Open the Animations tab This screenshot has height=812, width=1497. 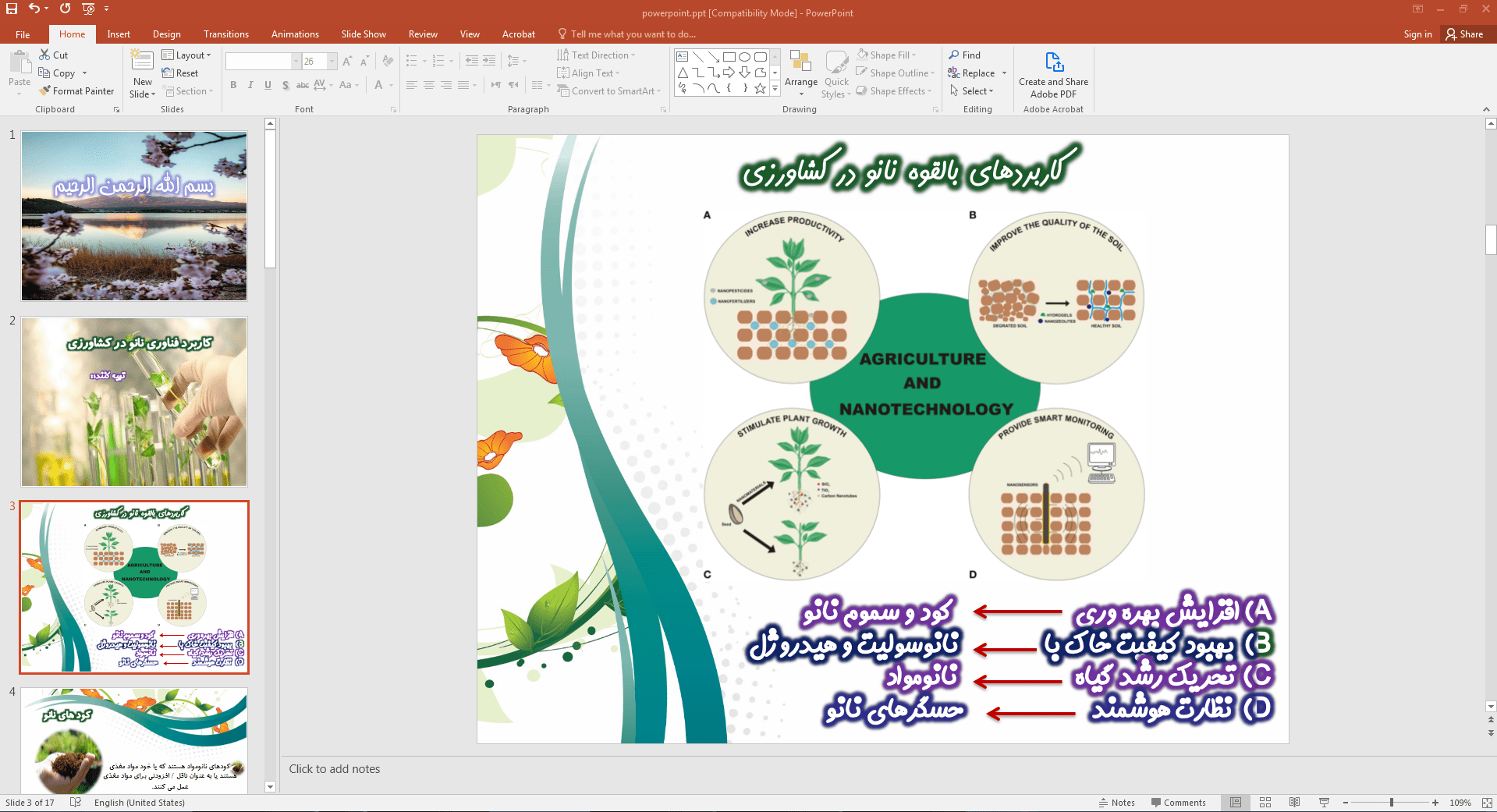(x=295, y=34)
